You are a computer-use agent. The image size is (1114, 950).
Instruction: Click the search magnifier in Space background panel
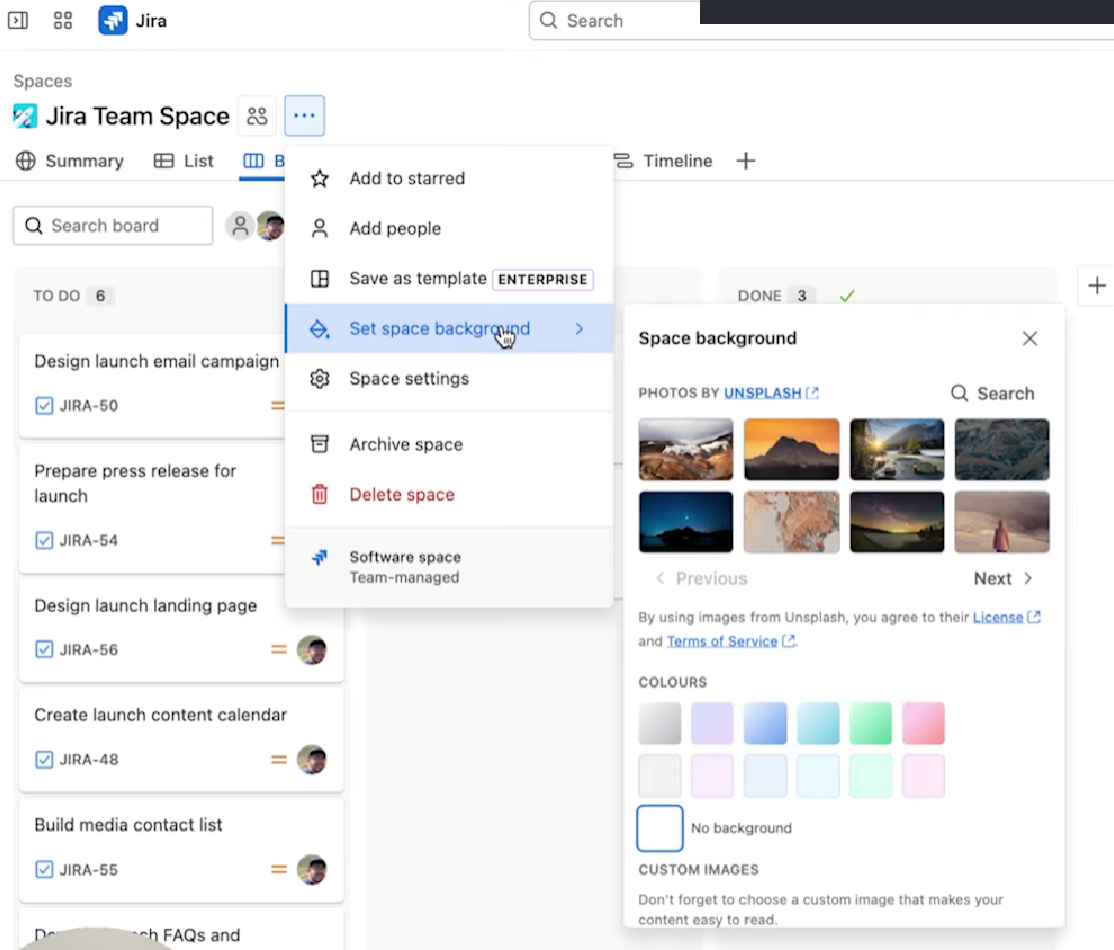959,393
